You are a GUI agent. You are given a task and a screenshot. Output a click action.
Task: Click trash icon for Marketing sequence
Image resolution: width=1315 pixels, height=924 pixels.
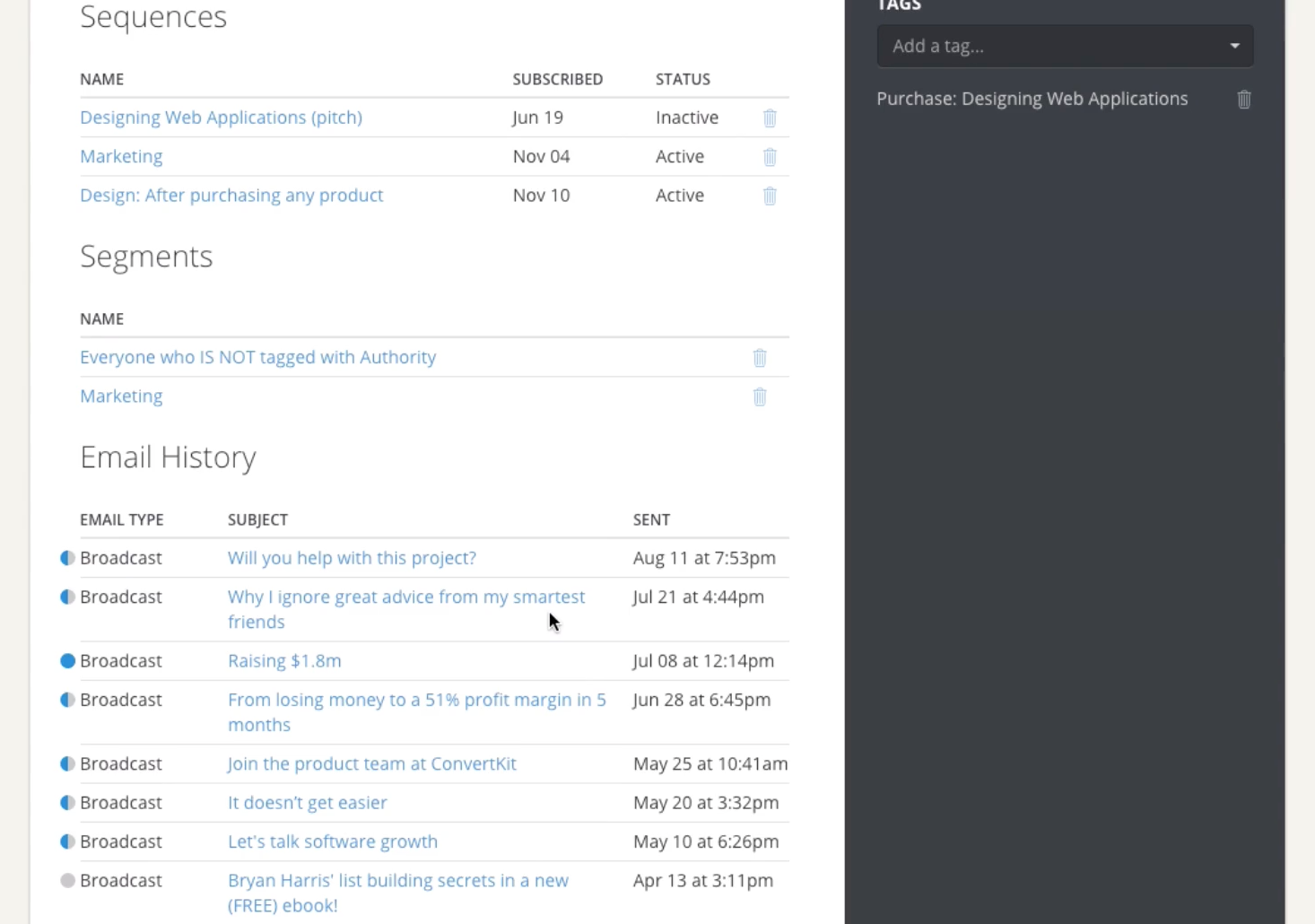[770, 157]
